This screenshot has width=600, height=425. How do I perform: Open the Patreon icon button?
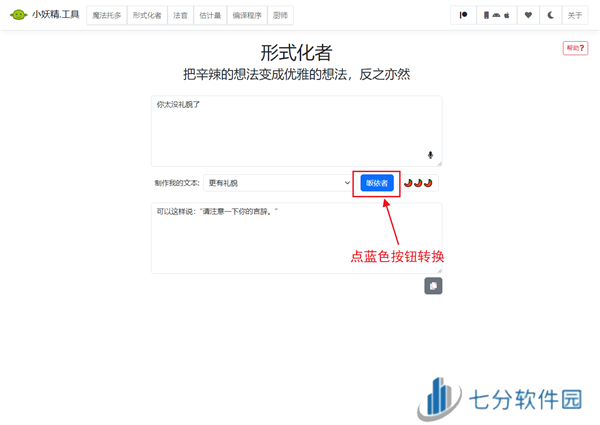tap(463, 15)
